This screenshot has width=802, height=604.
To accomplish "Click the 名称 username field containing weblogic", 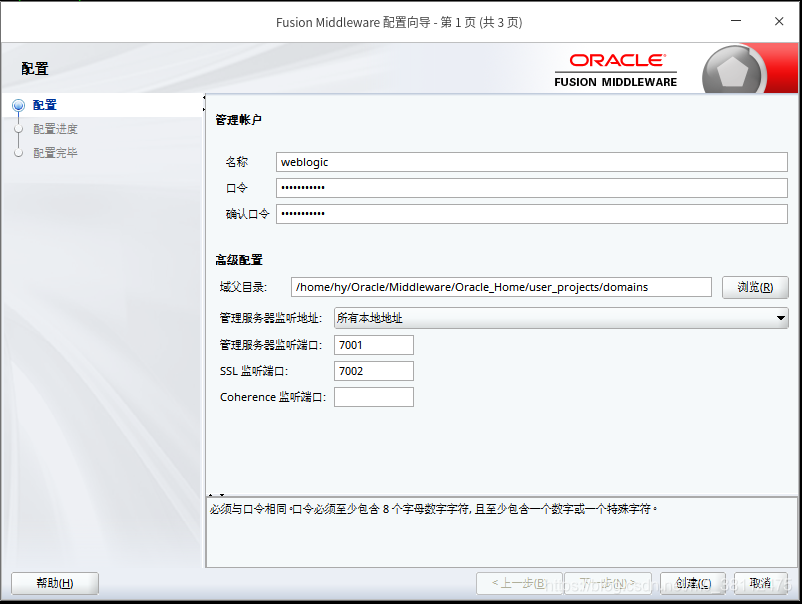I will pos(531,162).
